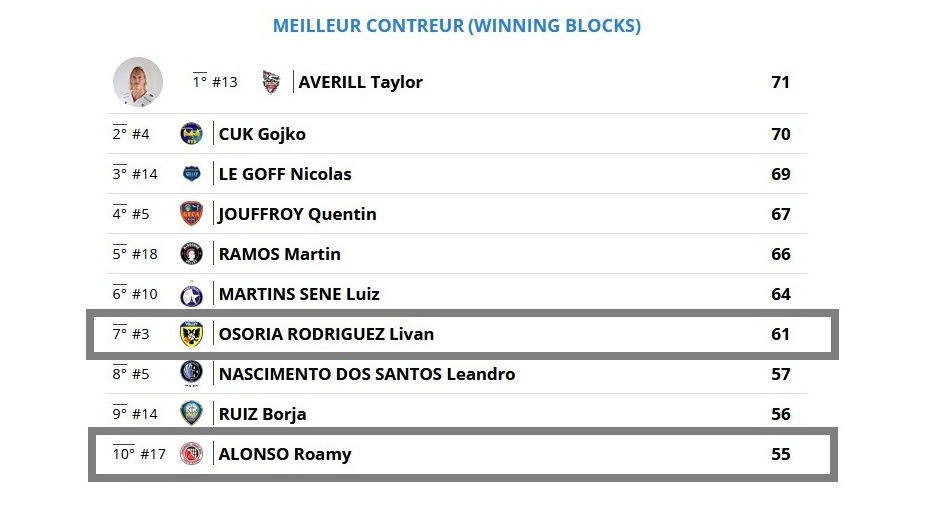Select the LE GOFF Nicolas name
This screenshot has width=925, height=508.
285,174
